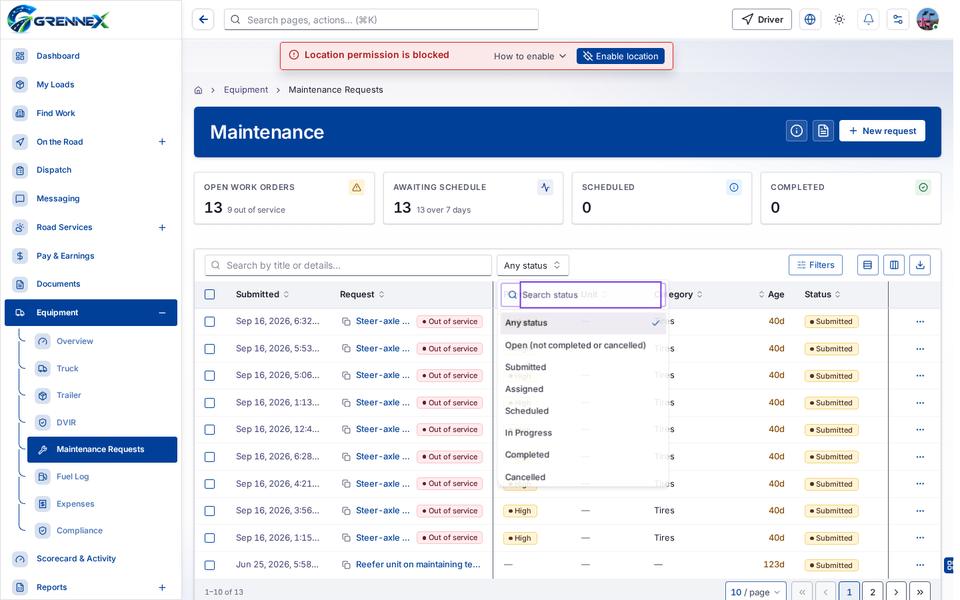Check the Sep 16, 2026, 5:53 row checkbox
The width and height of the screenshot is (960, 600).
click(x=210, y=349)
